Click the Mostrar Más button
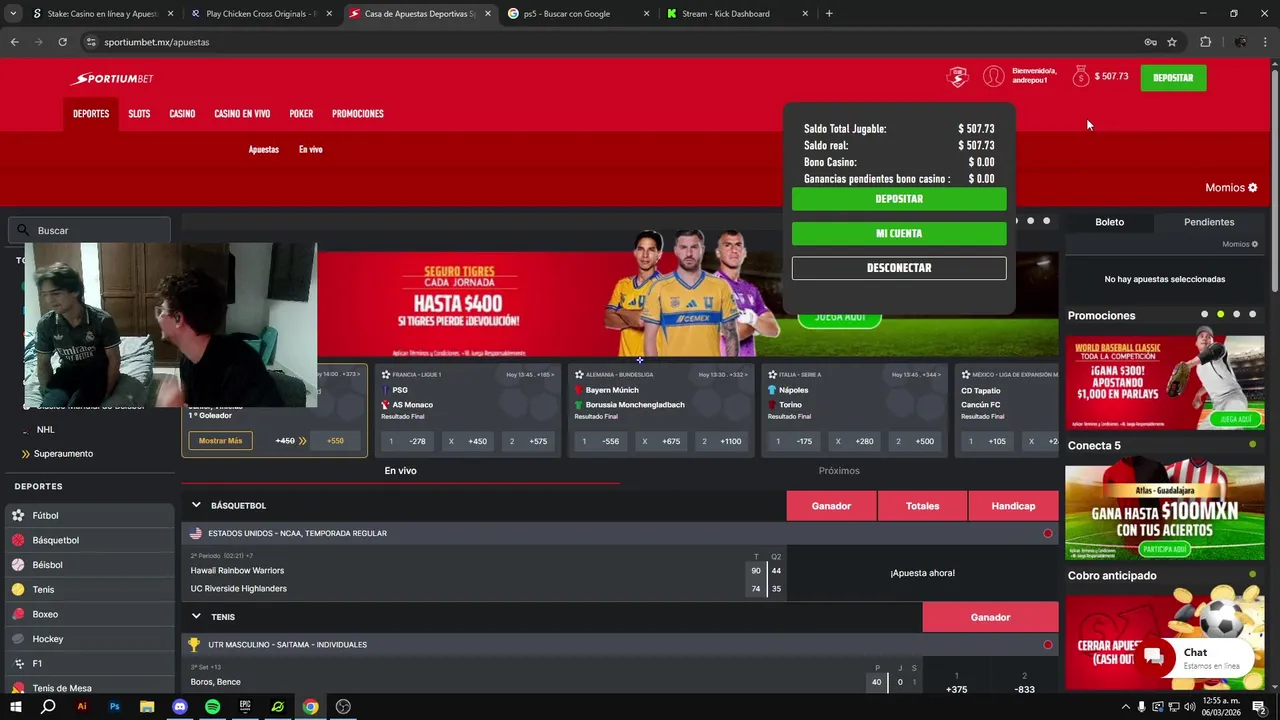This screenshot has height=720, width=1280. [220, 441]
